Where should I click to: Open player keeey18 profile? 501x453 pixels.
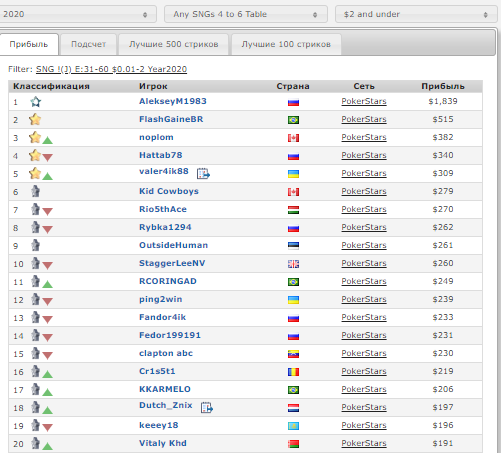tap(159, 425)
